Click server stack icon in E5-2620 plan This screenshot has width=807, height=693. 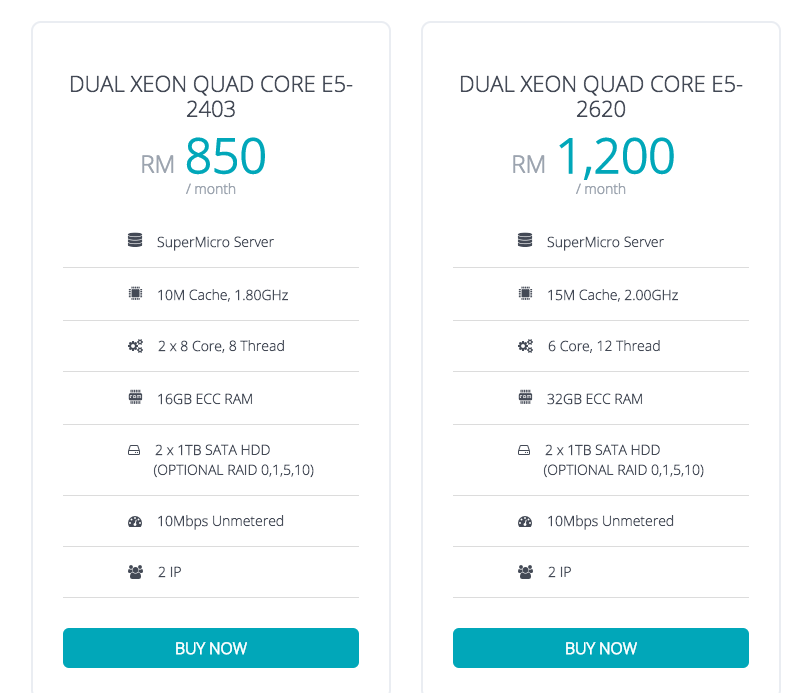[525, 240]
